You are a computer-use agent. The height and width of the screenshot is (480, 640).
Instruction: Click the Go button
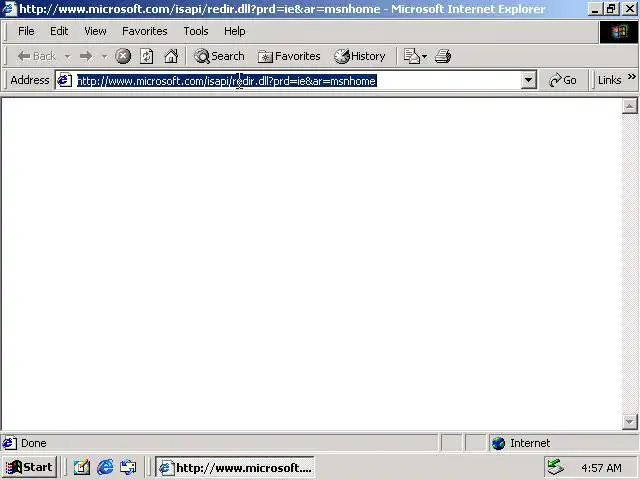(x=563, y=80)
